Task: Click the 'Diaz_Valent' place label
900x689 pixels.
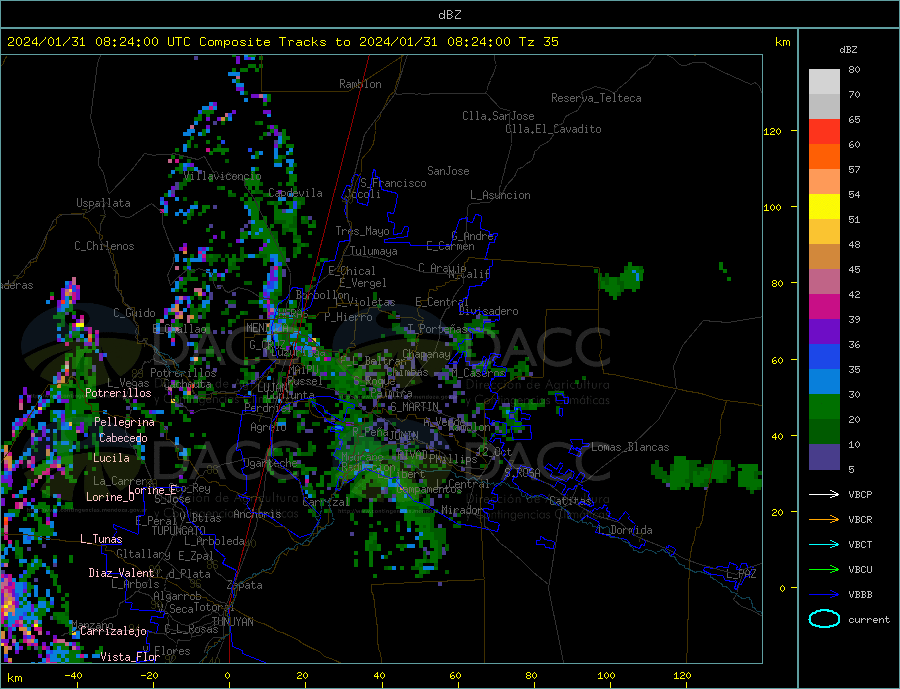Action: point(121,573)
